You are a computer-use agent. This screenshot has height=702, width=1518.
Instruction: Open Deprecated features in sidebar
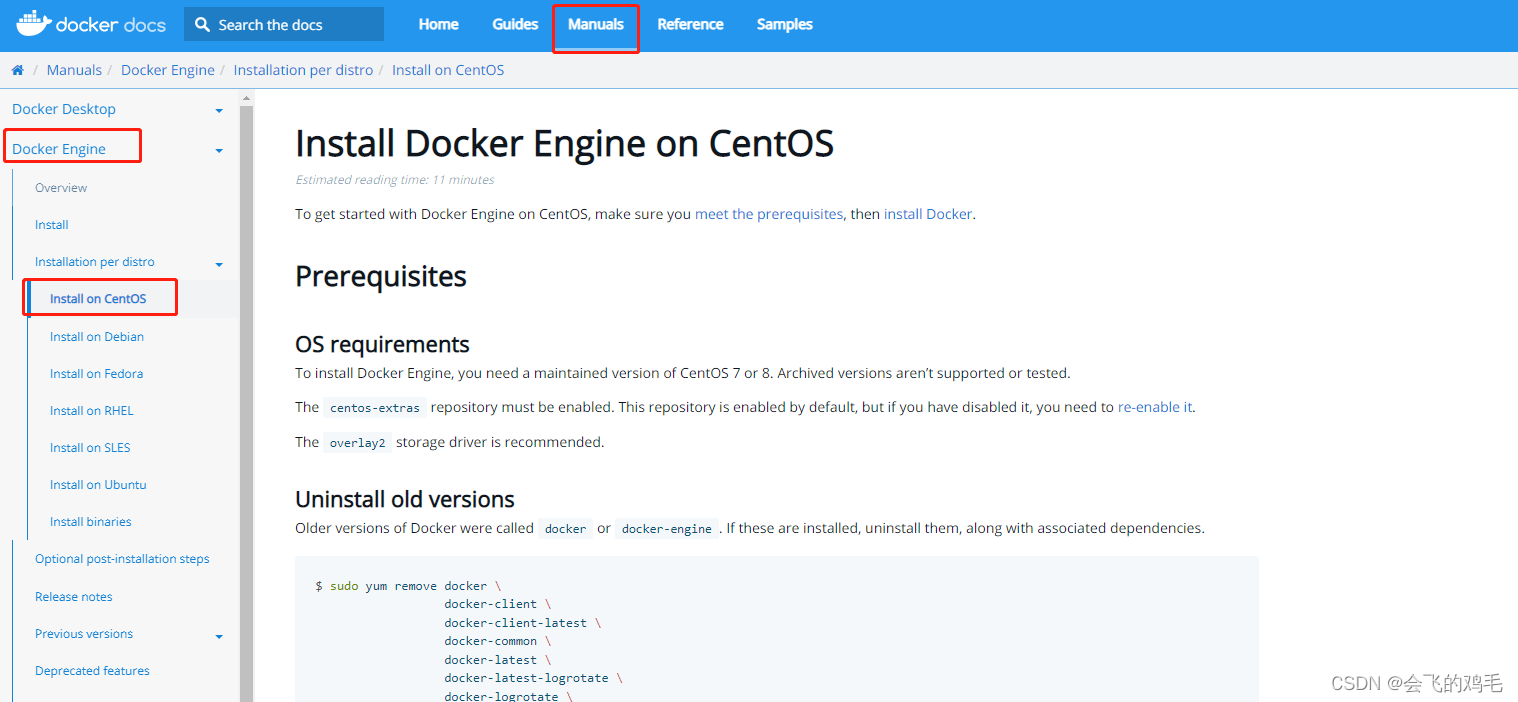pyautogui.click(x=92, y=671)
